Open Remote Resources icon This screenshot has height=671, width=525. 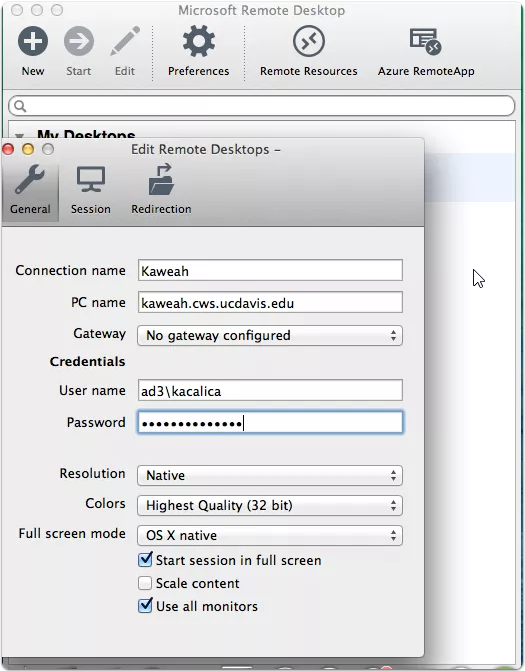(308, 41)
